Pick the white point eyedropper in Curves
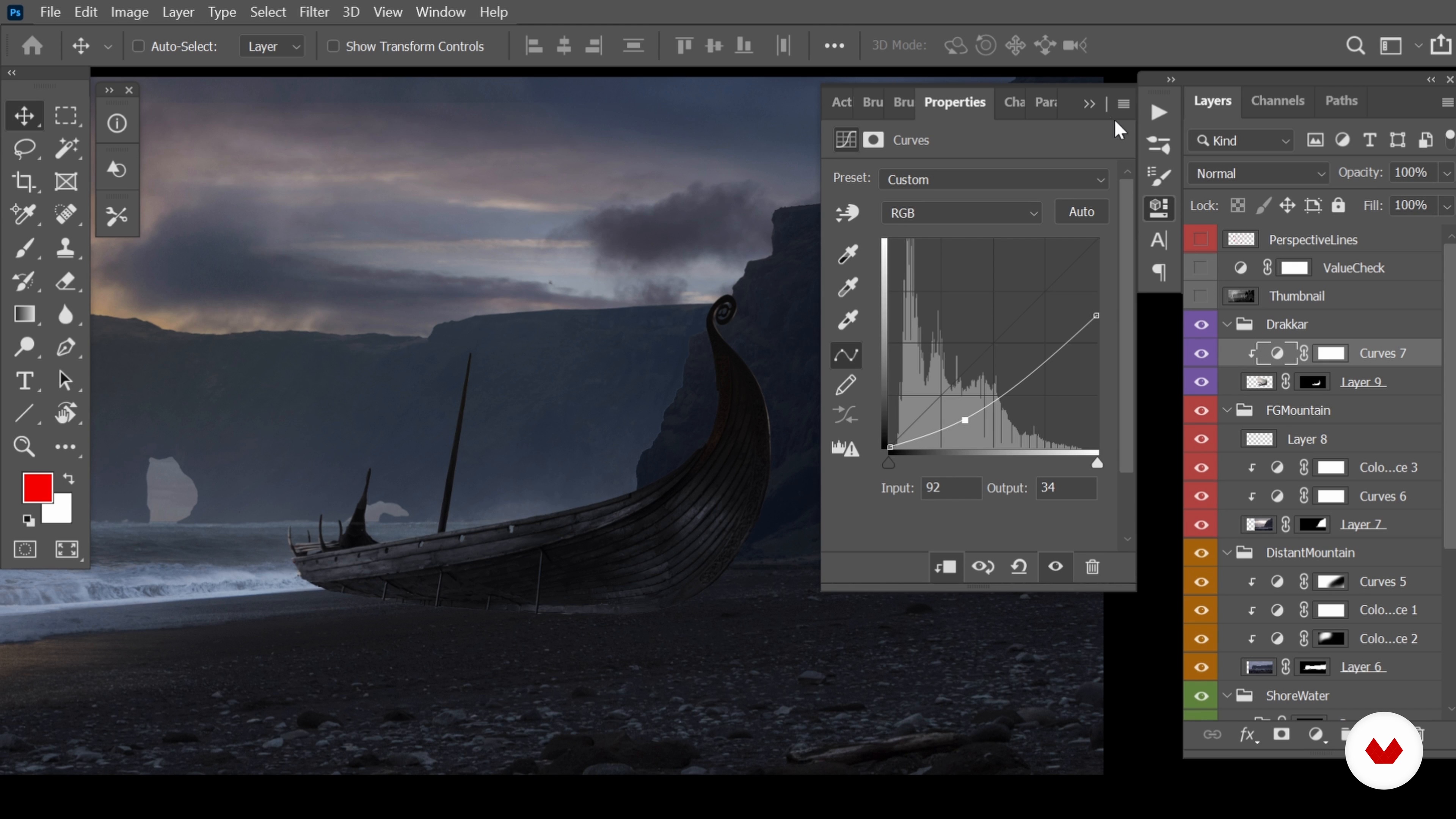 click(847, 319)
